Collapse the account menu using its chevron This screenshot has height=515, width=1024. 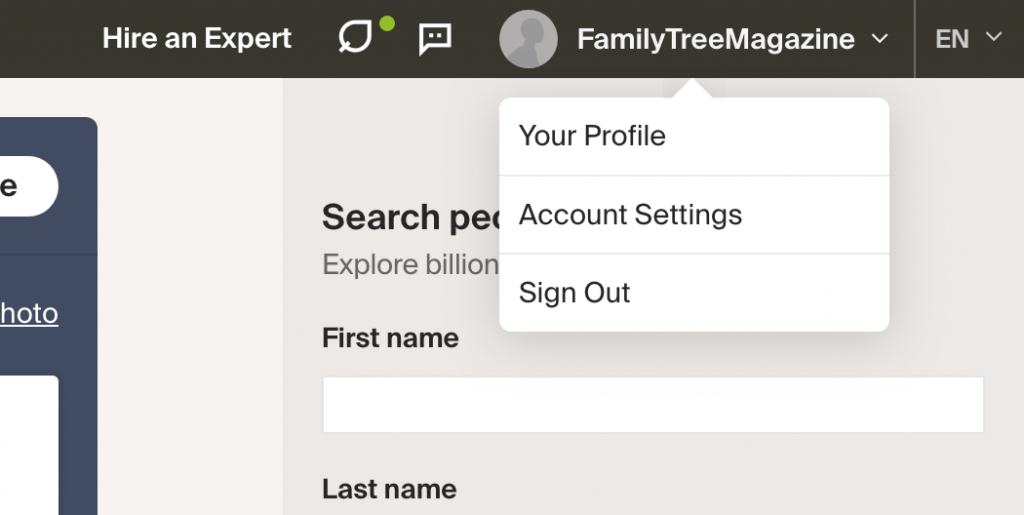(880, 39)
